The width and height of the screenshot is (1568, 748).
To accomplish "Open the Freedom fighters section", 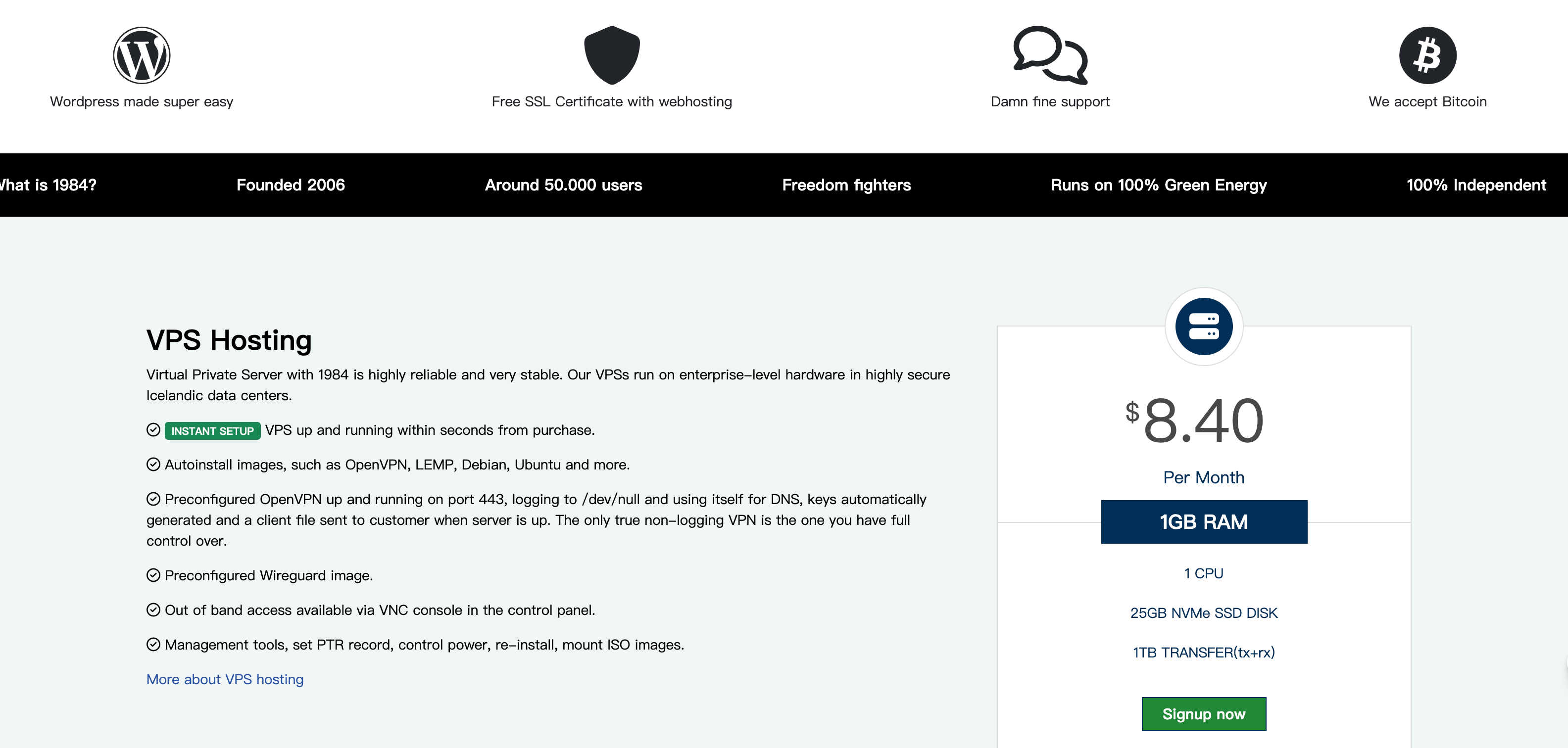I will click(846, 185).
